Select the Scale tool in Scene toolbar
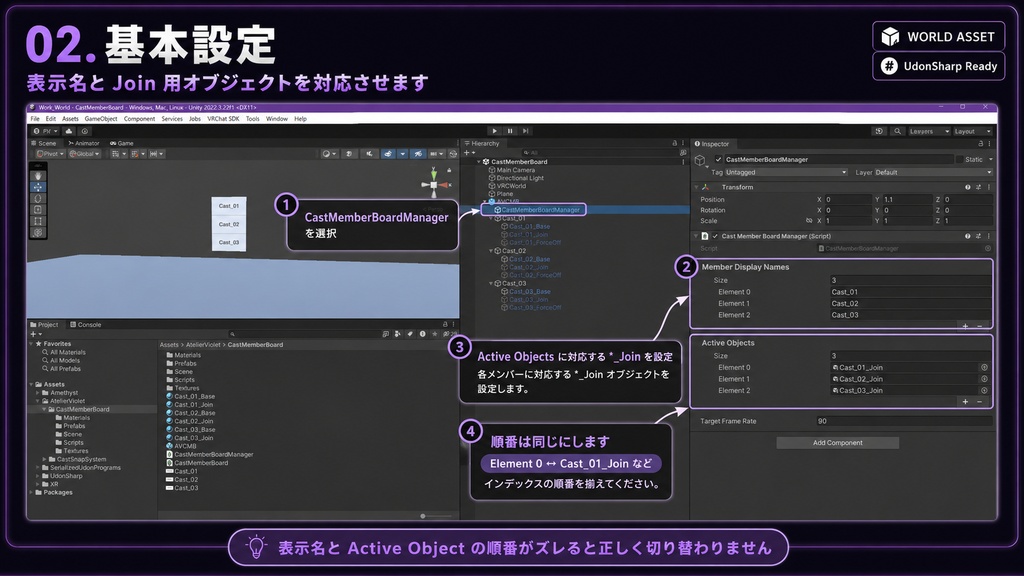 coord(38,210)
